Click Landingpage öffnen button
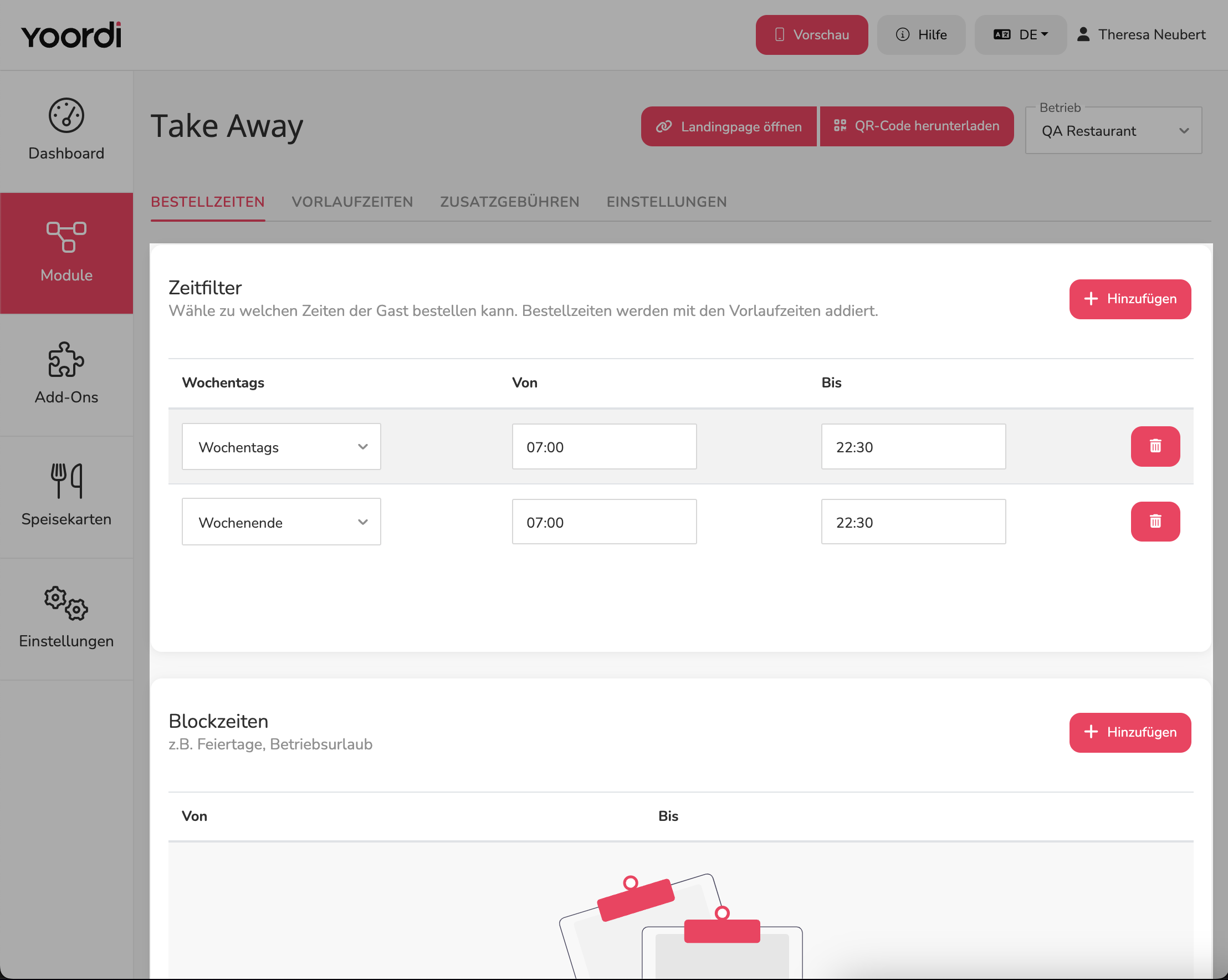The image size is (1228, 980). 729,126
